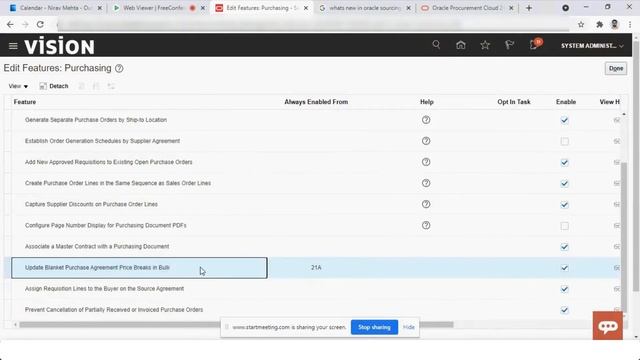Viewport: 640px width, 360px height.
Task: Click the Vision logo
Action: point(59,45)
